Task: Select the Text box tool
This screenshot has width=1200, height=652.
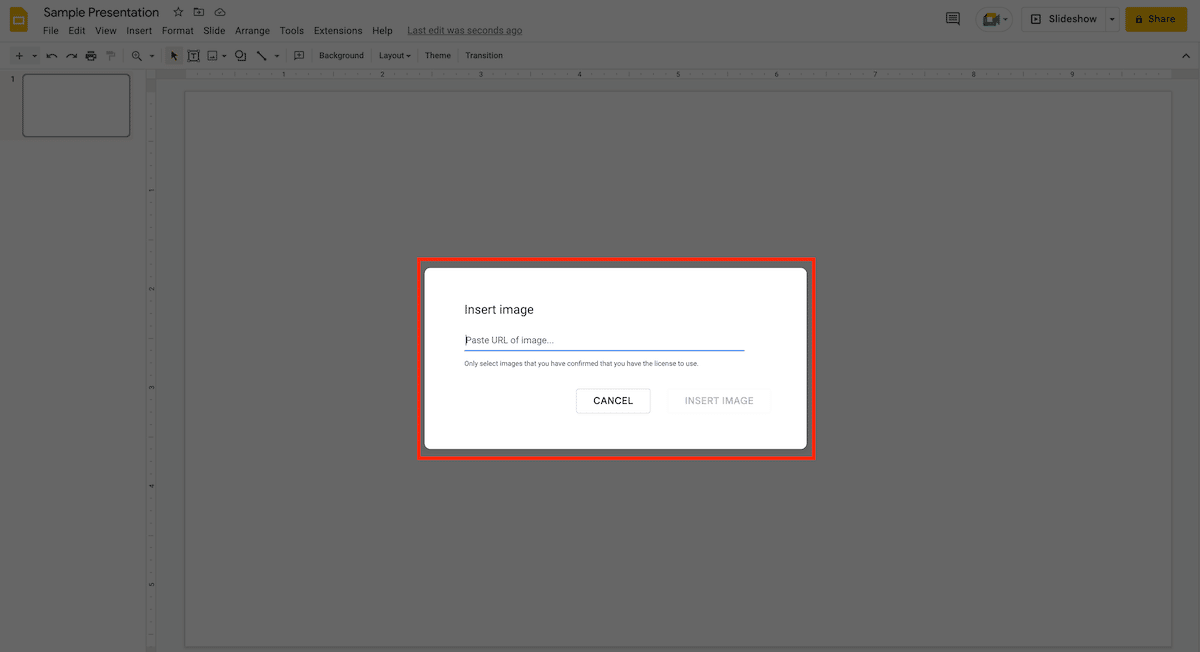Action: coord(194,55)
